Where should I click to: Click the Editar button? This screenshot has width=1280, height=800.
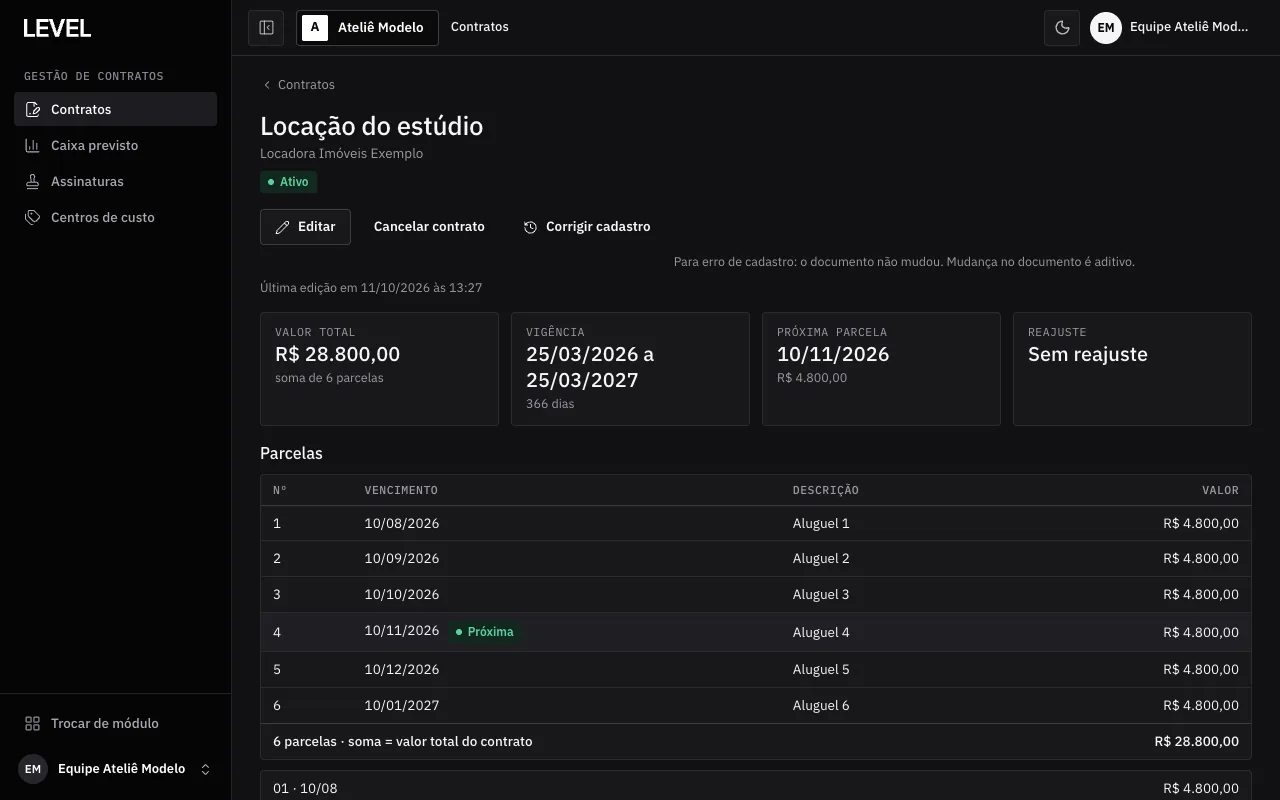coord(305,227)
